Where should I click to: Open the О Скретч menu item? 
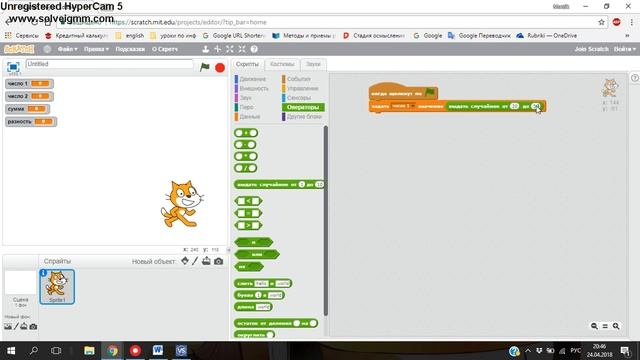coord(165,49)
